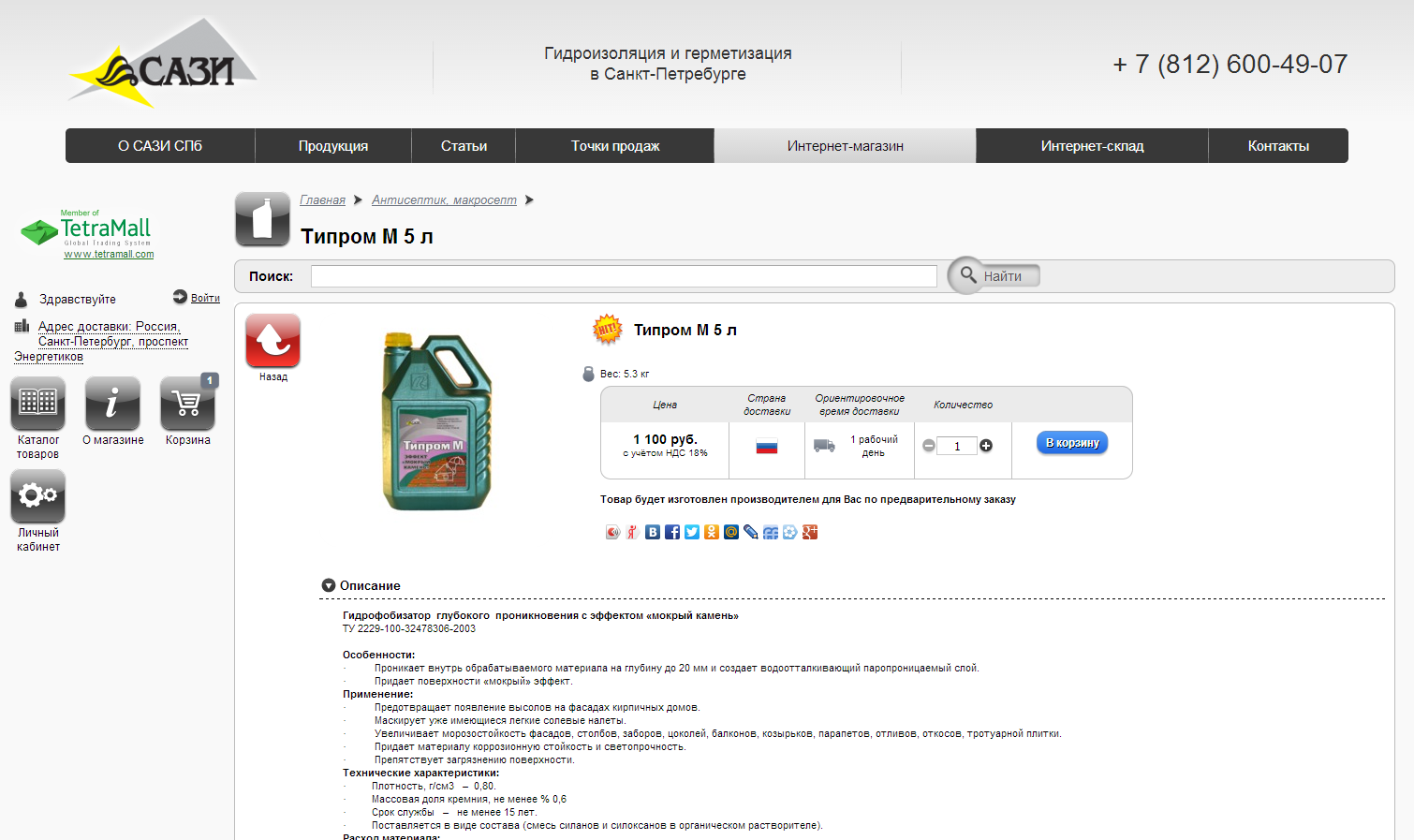Viewport: 1414px width, 840px height.
Task: Click the ТУ 2229-100-32478306-2003 text
Action: tap(409, 628)
